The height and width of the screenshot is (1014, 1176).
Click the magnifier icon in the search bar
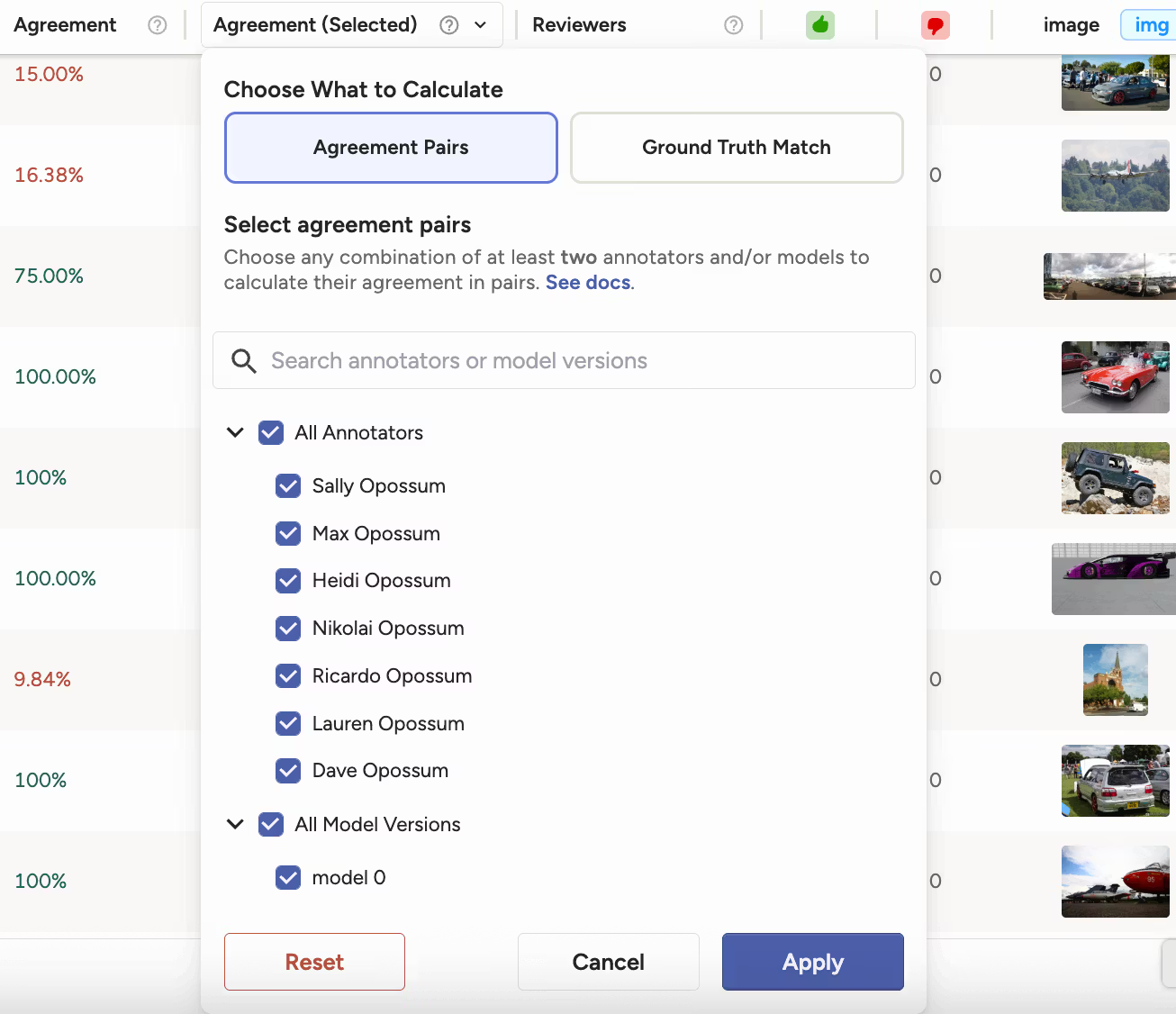point(243,360)
